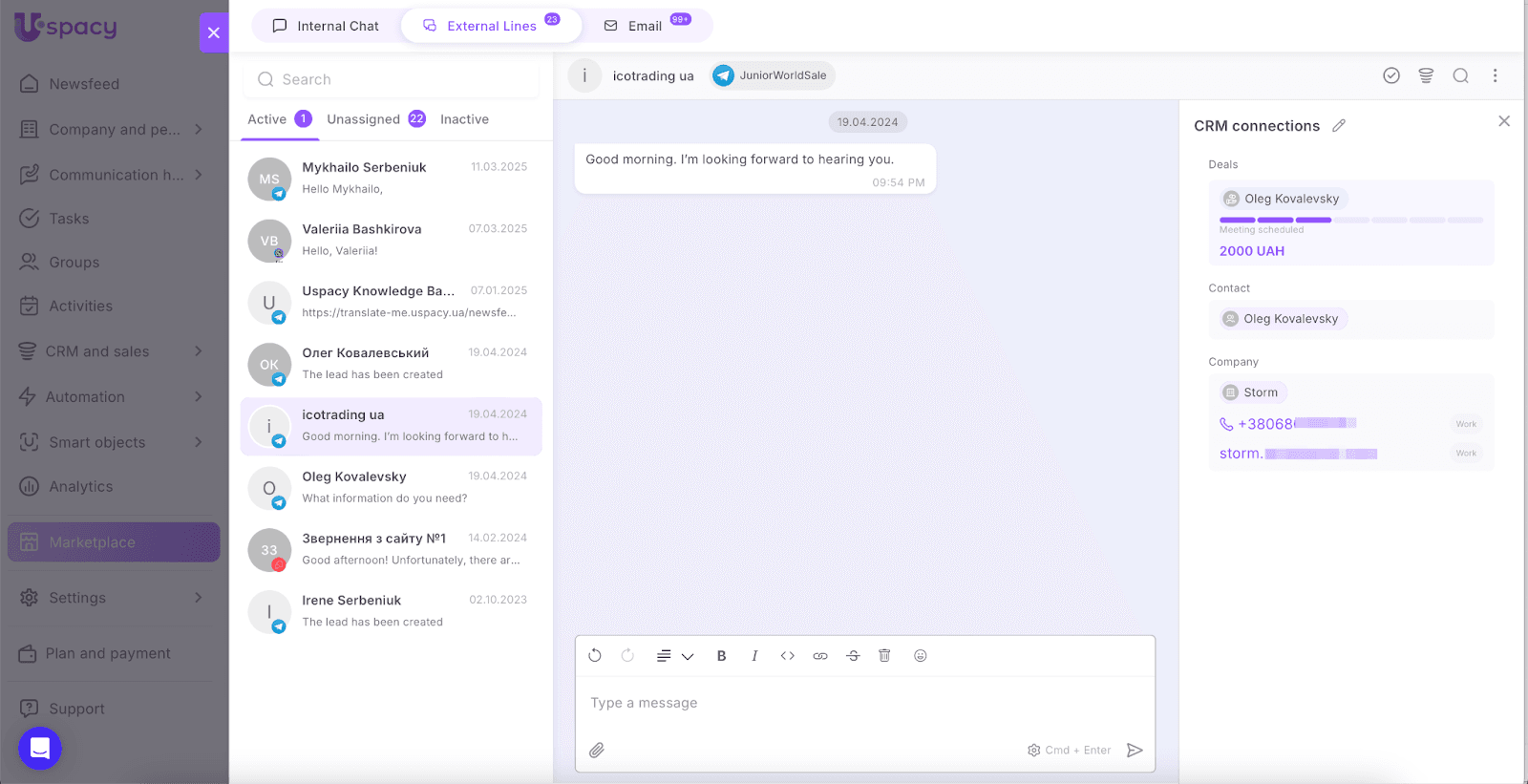The image size is (1528, 784).
Task: Edit CRM connections with pencil icon
Action: click(1339, 126)
